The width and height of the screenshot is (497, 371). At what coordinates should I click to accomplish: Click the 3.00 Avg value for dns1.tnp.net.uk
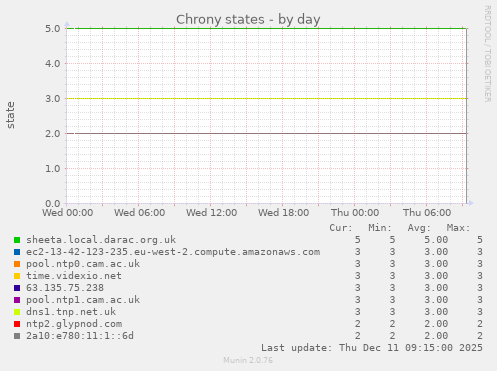coord(436,312)
